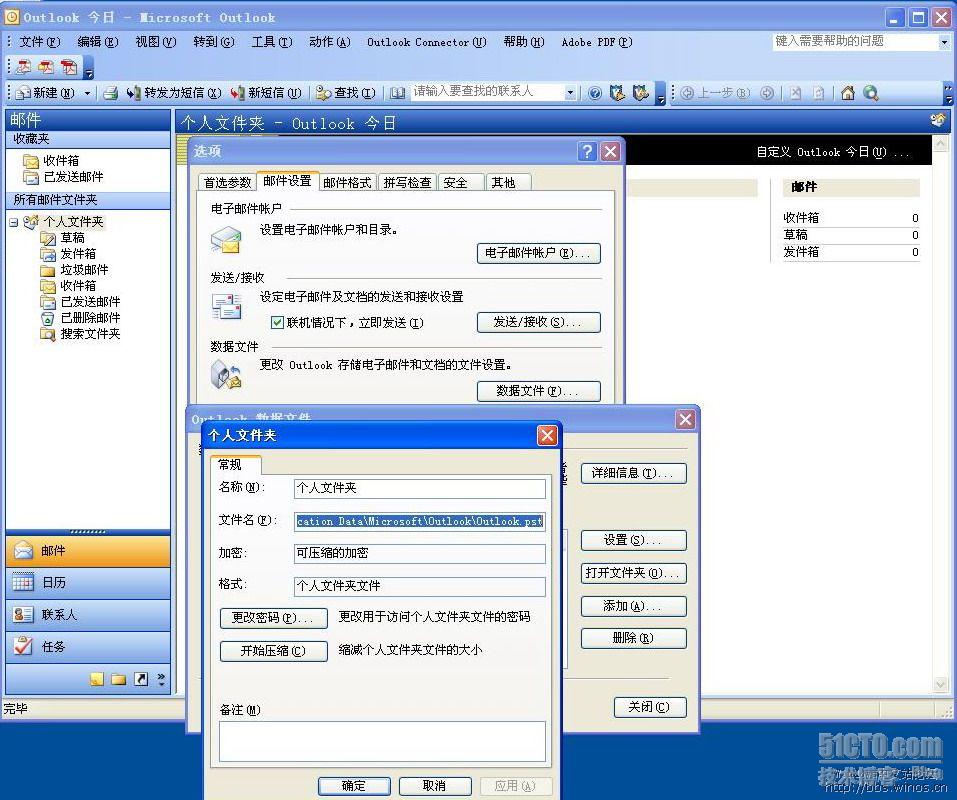Open the 工具 menu

pyautogui.click(x=272, y=42)
